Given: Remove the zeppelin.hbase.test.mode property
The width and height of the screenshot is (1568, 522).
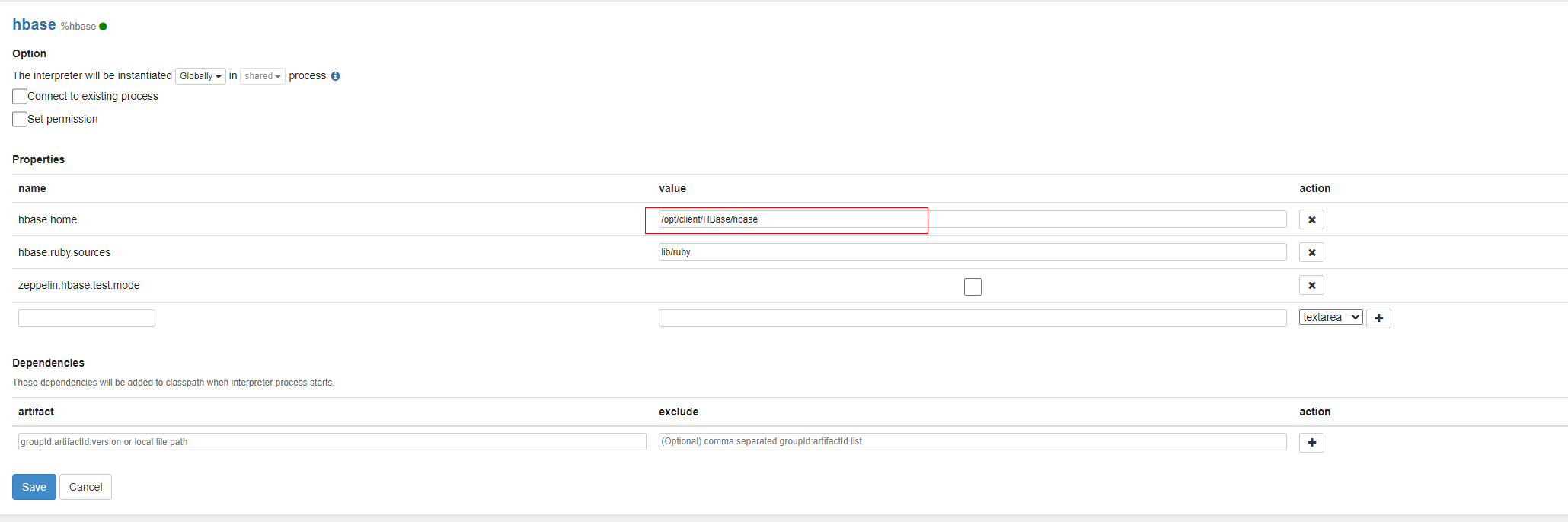Looking at the screenshot, I should click(x=1311, y=285).
